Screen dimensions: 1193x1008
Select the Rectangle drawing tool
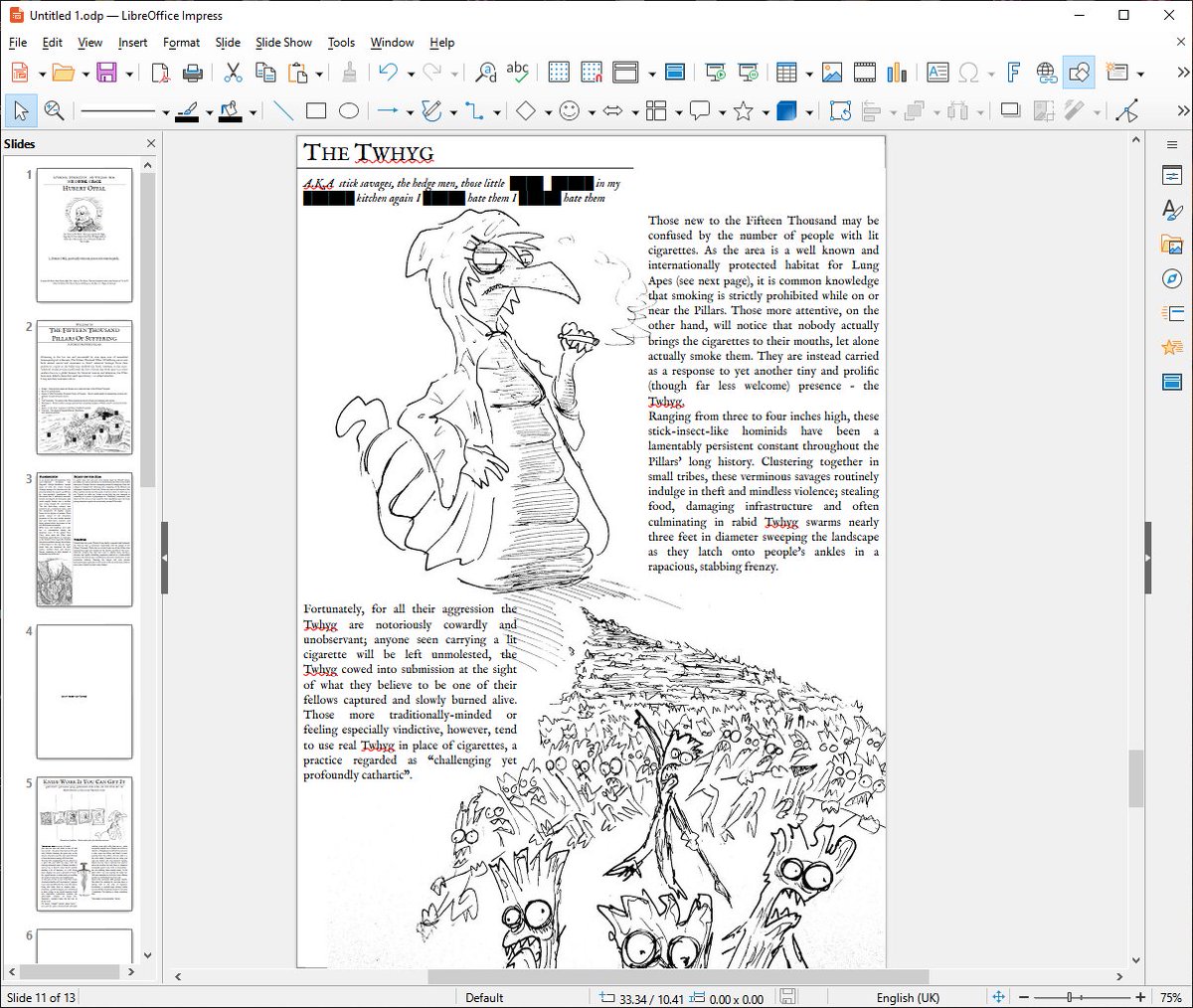[316, 111]
